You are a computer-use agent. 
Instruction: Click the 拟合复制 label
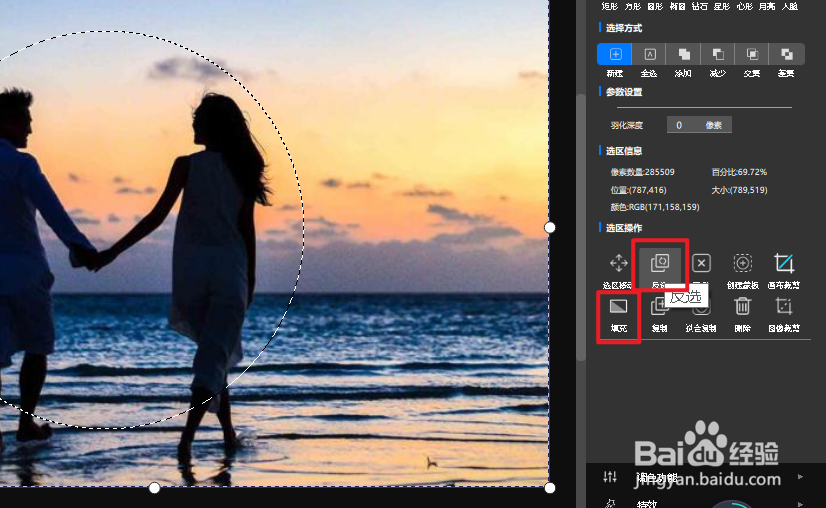tap(701, 328)
